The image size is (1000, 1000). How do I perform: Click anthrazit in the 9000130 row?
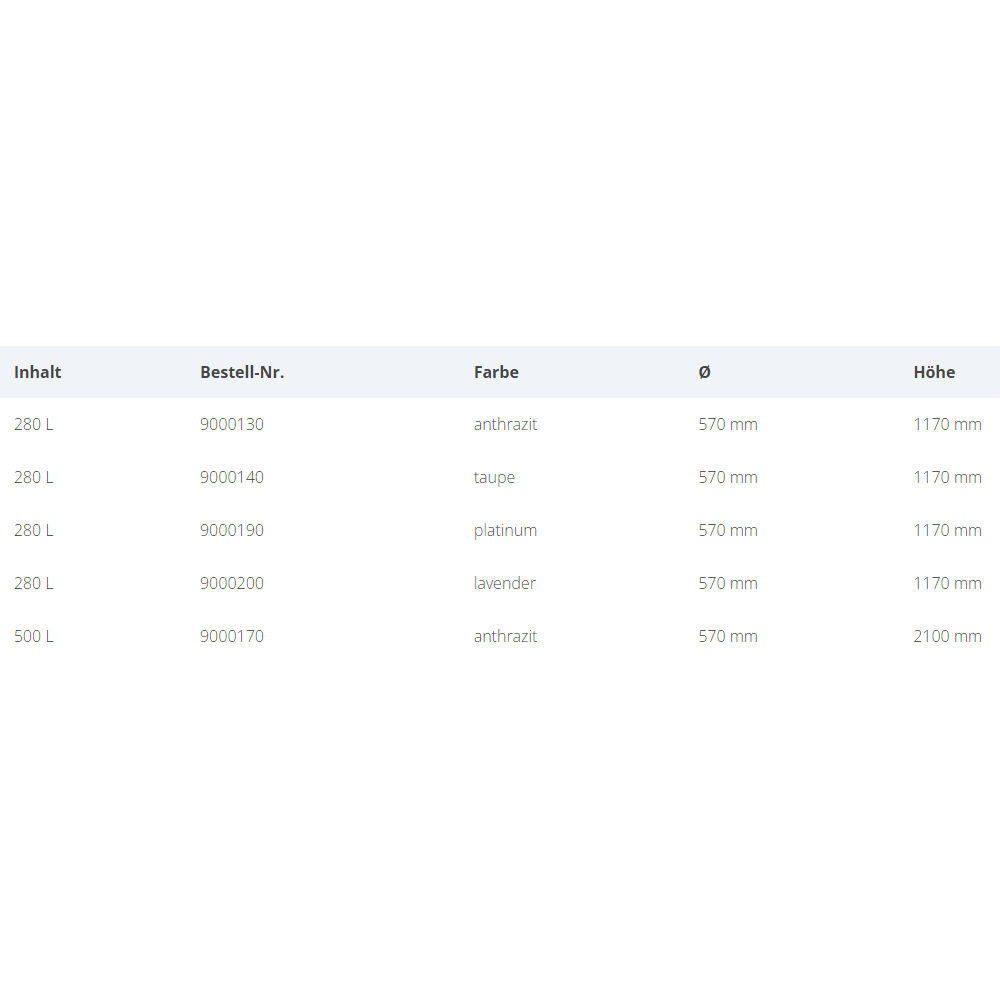tap(505, 424)
